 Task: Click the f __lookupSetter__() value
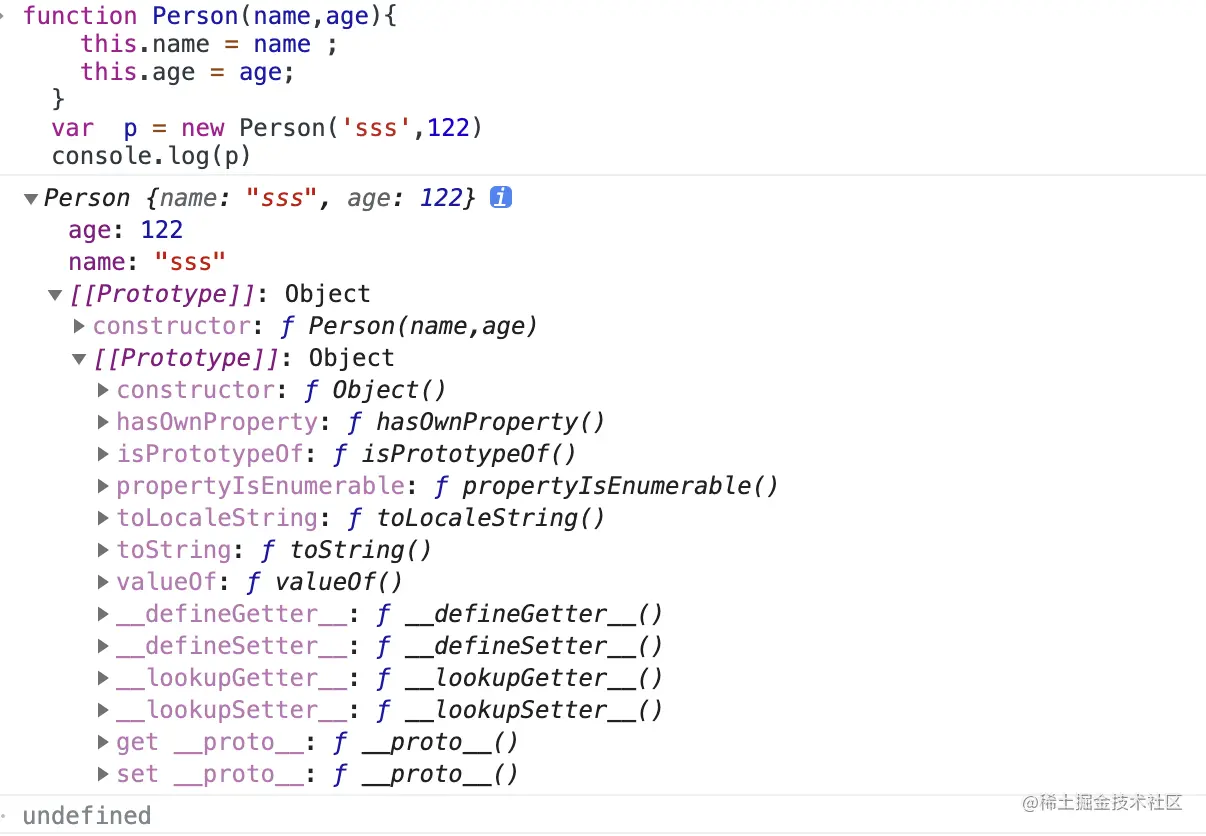pyautogui.click(x=519, y=710)
